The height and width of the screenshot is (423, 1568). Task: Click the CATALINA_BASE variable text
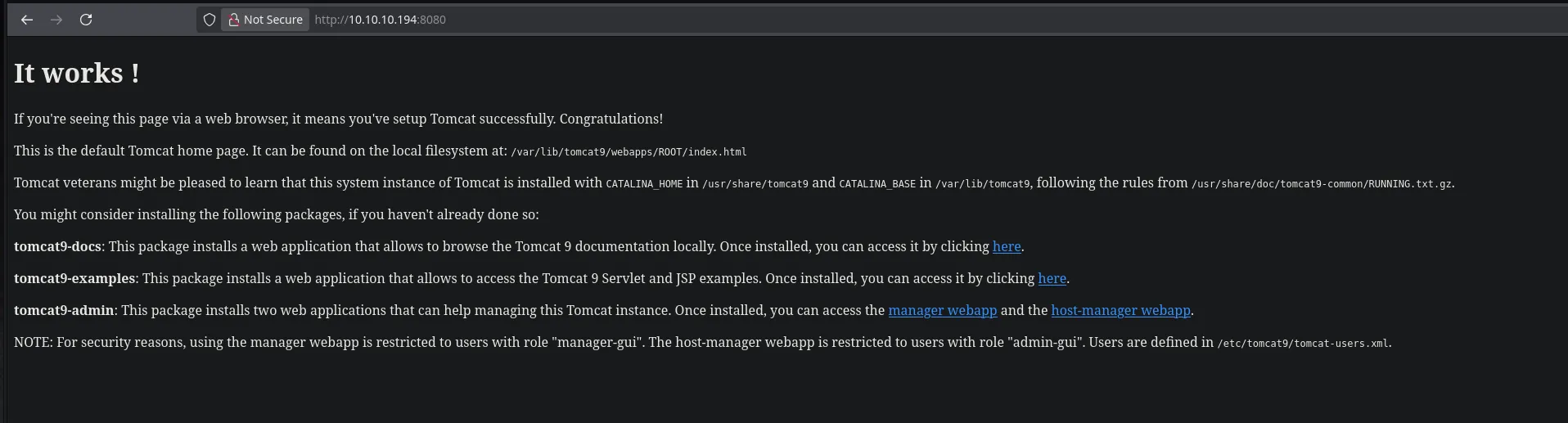[876, 184]
